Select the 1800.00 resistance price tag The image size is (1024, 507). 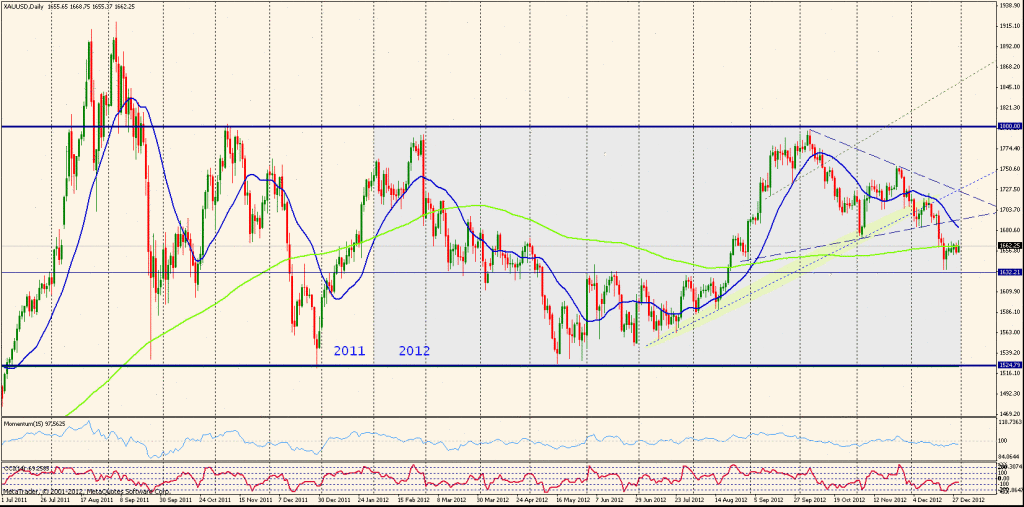[1008, 126]
